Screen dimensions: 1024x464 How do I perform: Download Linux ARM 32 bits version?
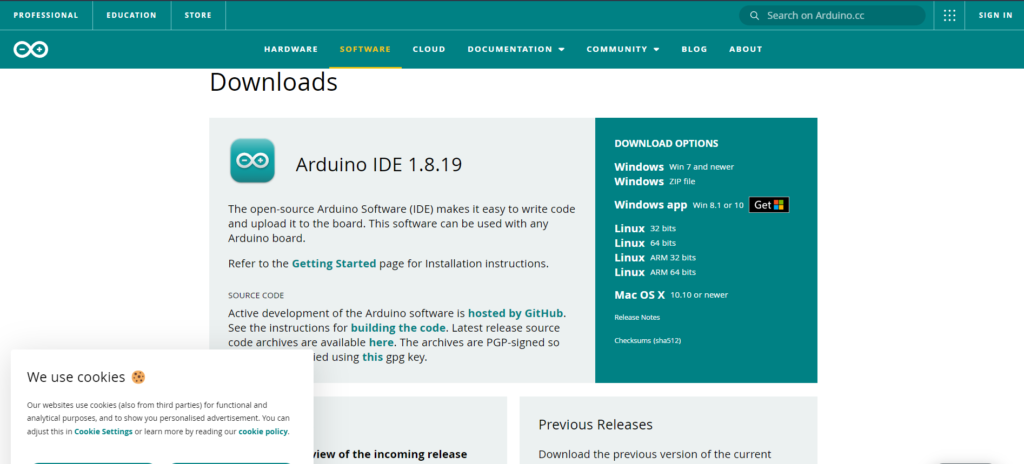pos(655,257)
